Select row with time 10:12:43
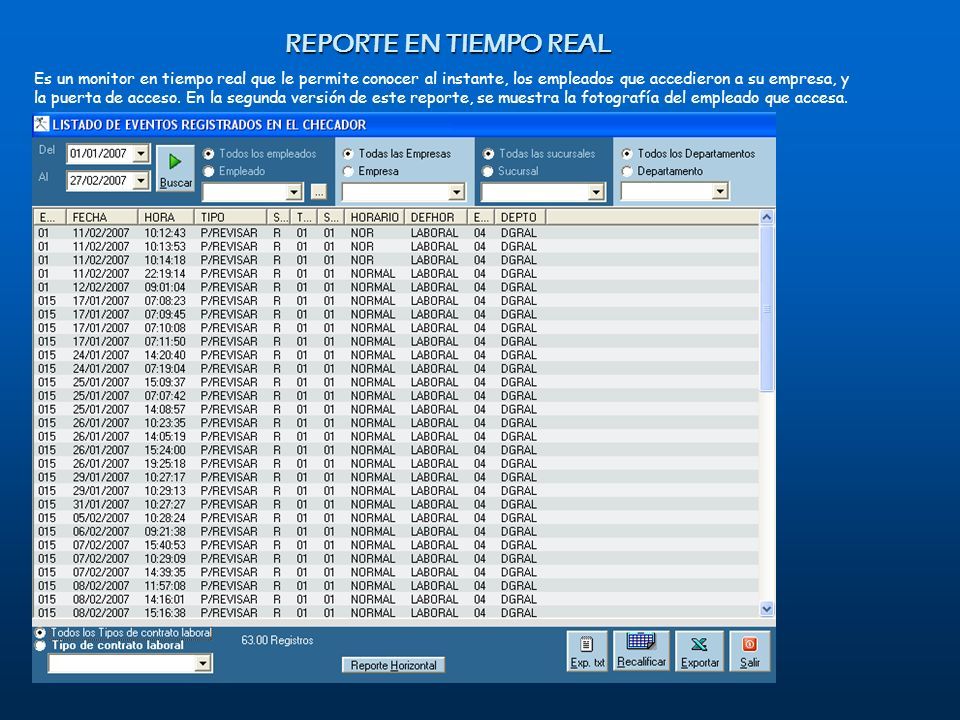 [x=396, y=233]
